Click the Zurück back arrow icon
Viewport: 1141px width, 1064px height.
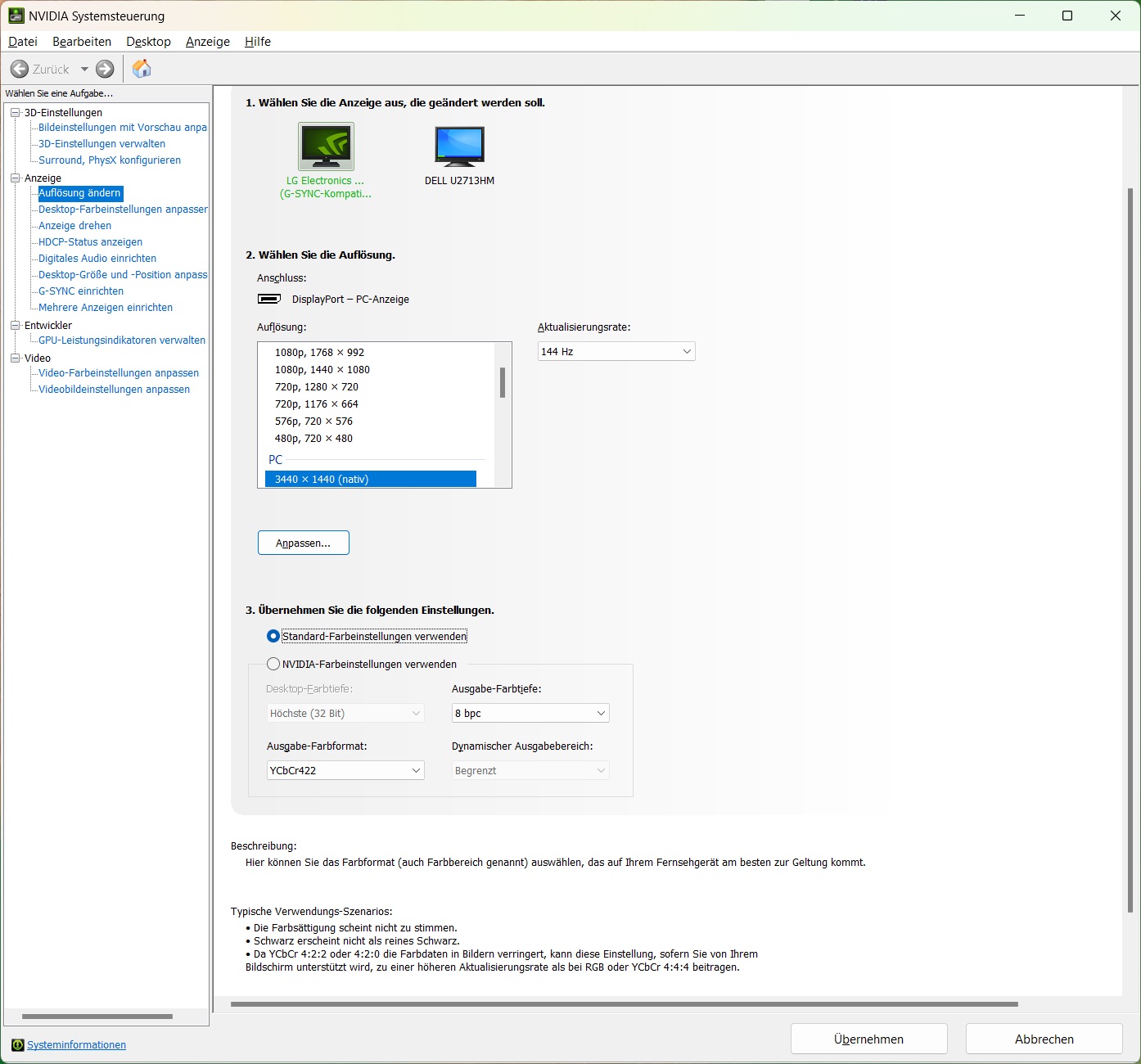(20, 70)
